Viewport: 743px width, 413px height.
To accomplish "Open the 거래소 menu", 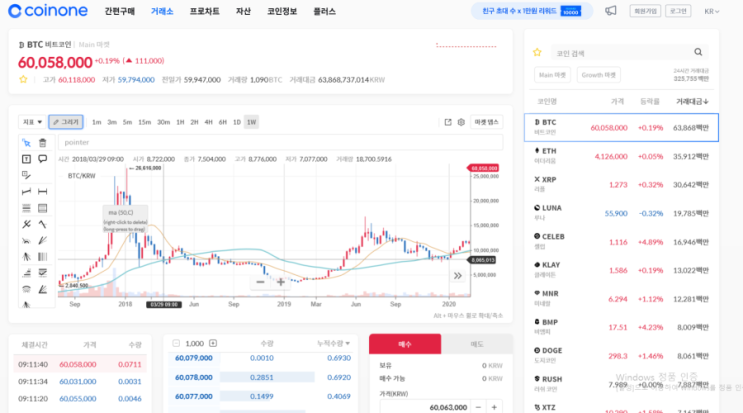I will [162, 11].
